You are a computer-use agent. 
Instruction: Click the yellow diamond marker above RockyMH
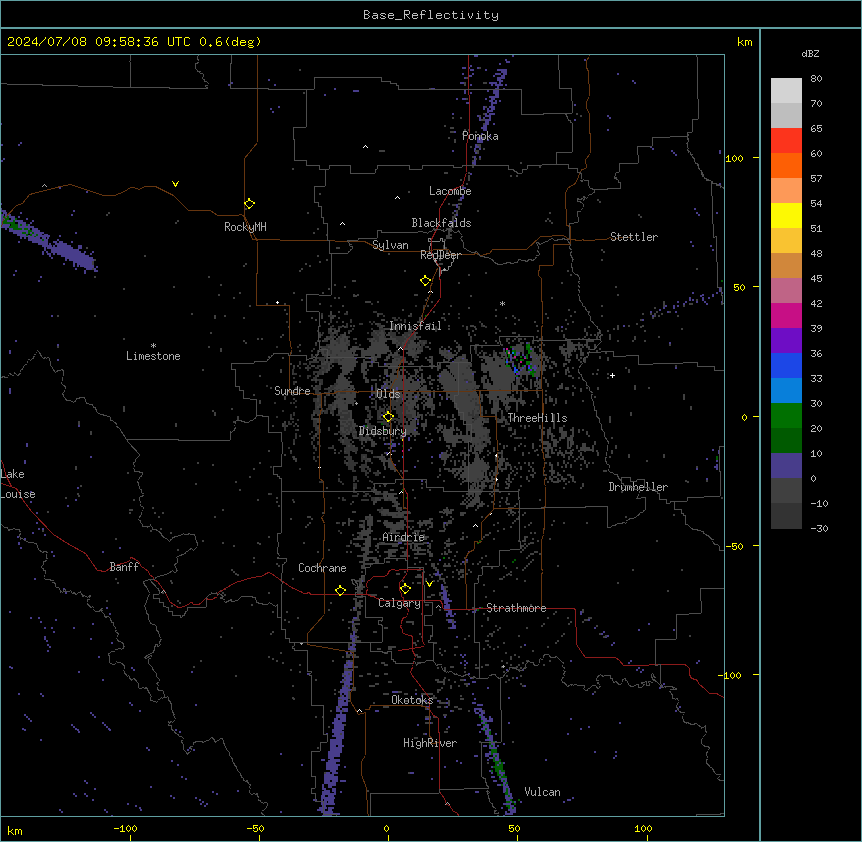(249, 203)
